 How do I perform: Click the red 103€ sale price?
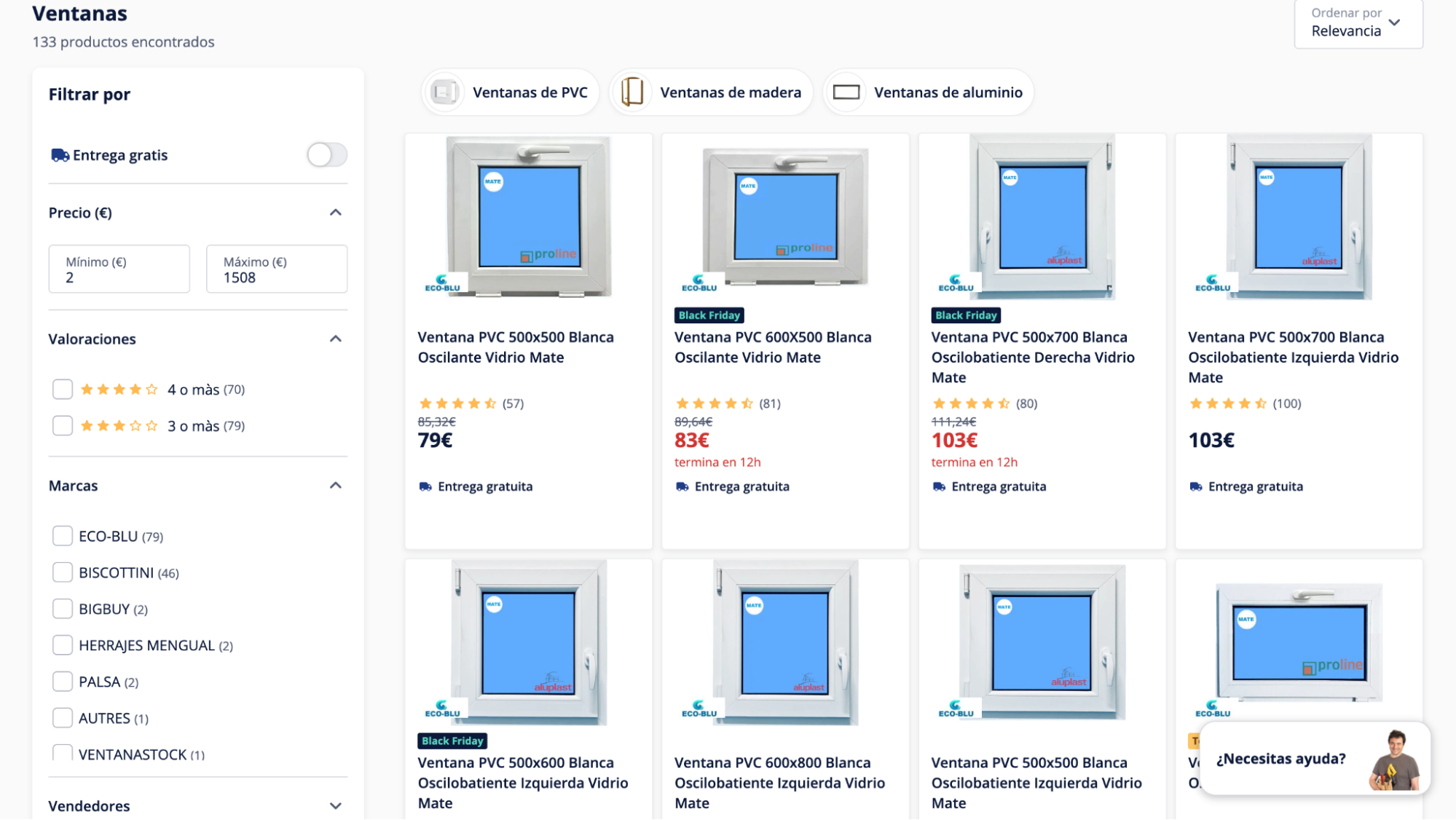pos(954,441)
